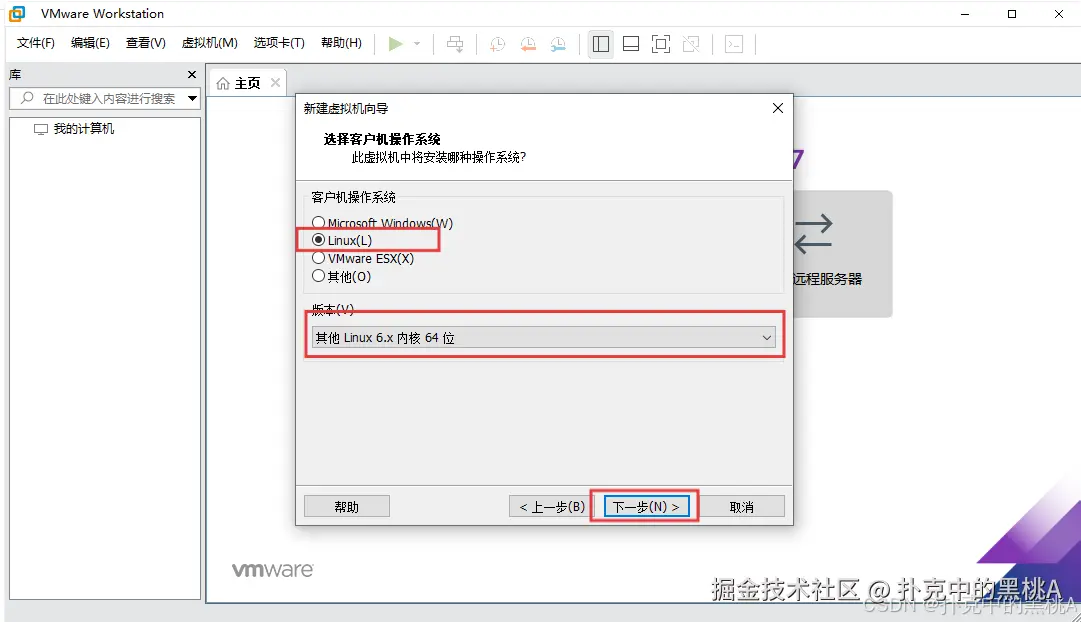Toggle the library panel visibility
1081x622 pixels.
coord(601,44)
